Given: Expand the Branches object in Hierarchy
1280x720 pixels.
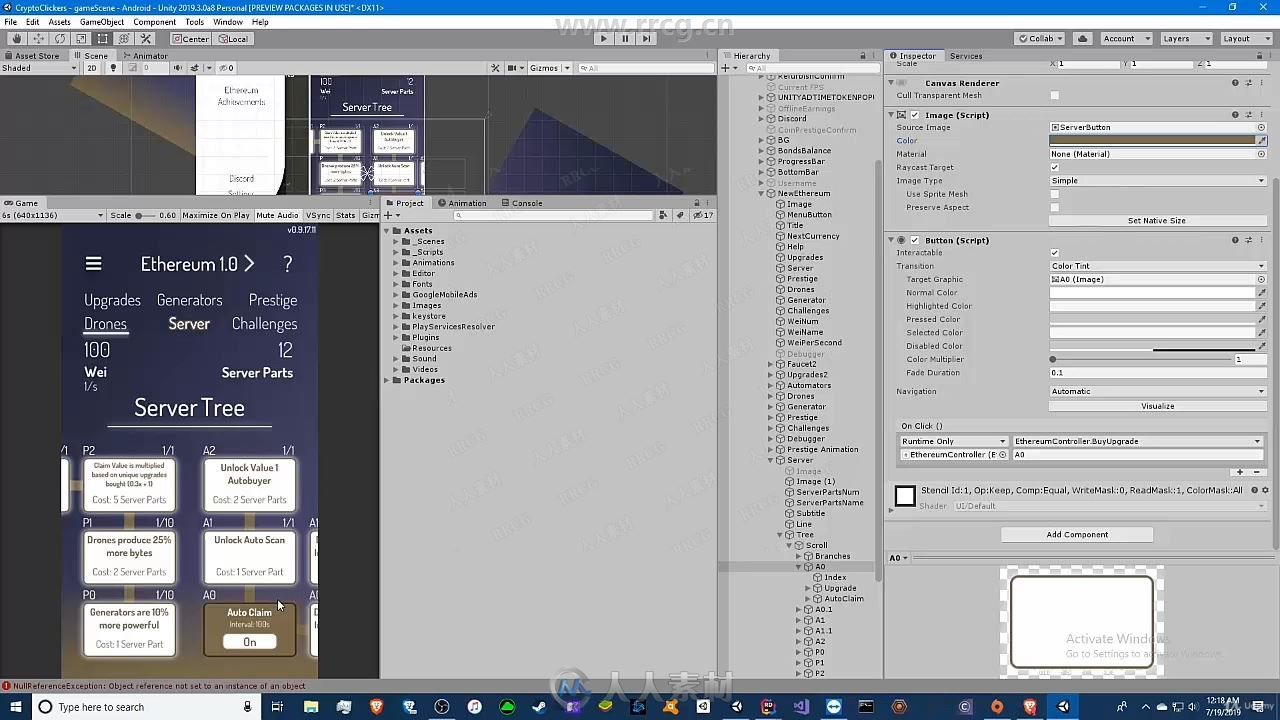Looking at the screenshot, I should tap(798, 556).
